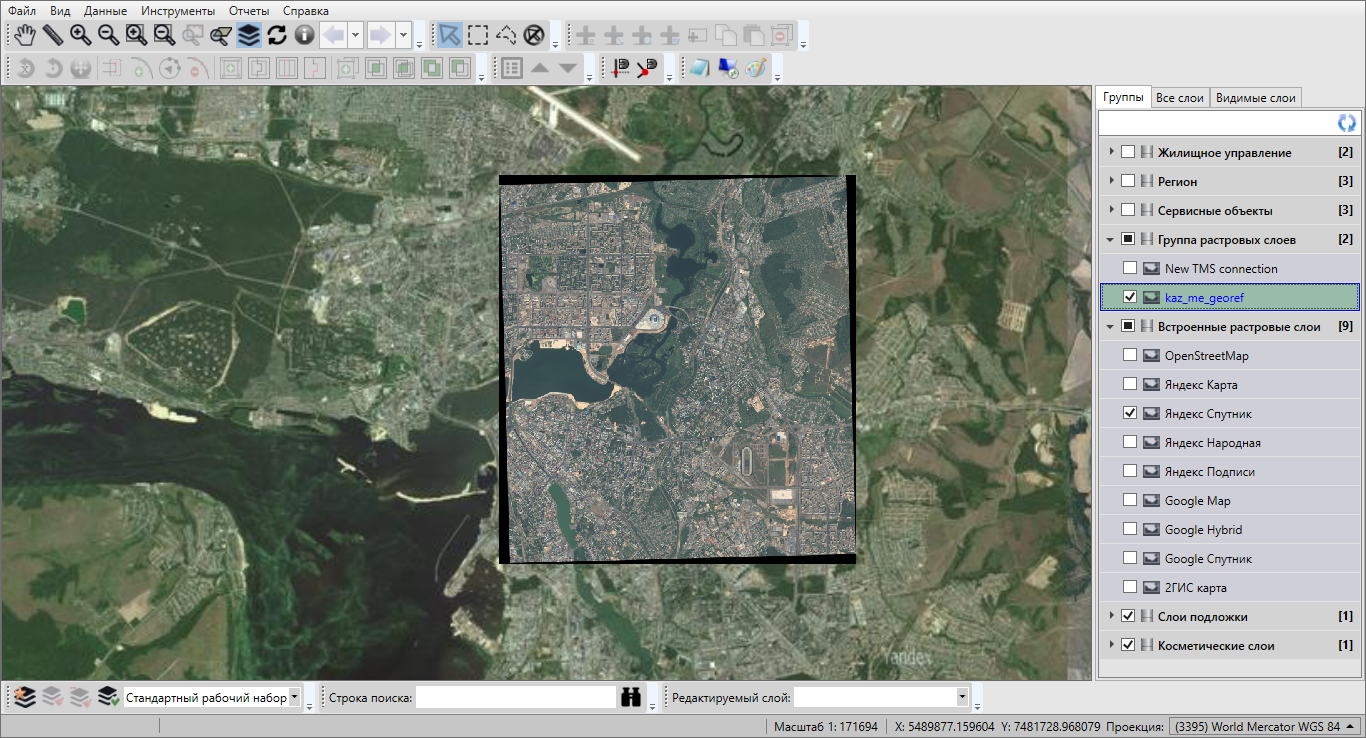The width and height of the screenshot is (1366, 738).
Task: Activate the ruler measurement tool
Action: pos(52,36)
